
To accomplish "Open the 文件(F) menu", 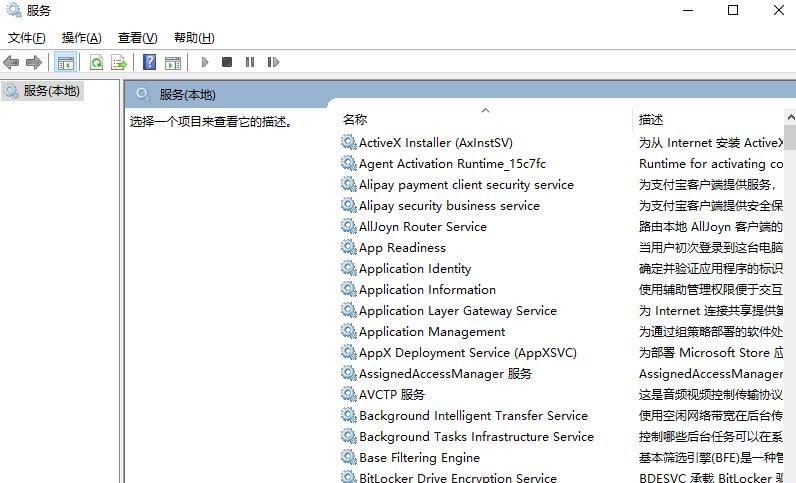I will 26,38.
